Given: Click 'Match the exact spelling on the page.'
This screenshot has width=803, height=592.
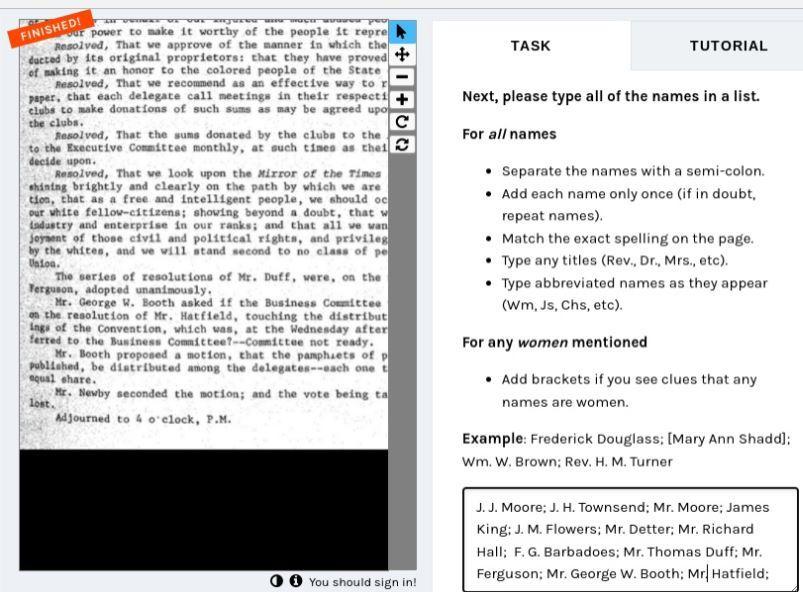Looking at the screenshot, I should point(627,239).
